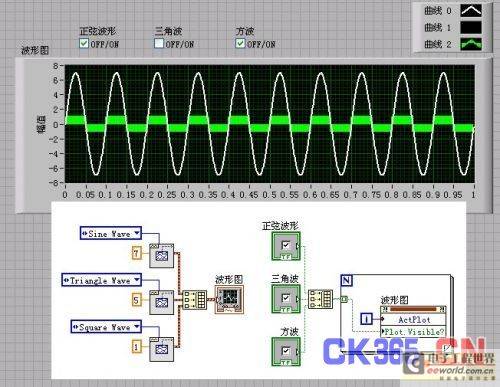Select the 方波 boolean terminal in diagram
Image resolution: width=500 pixels, height=387 pixels.
tap(286, 352)
